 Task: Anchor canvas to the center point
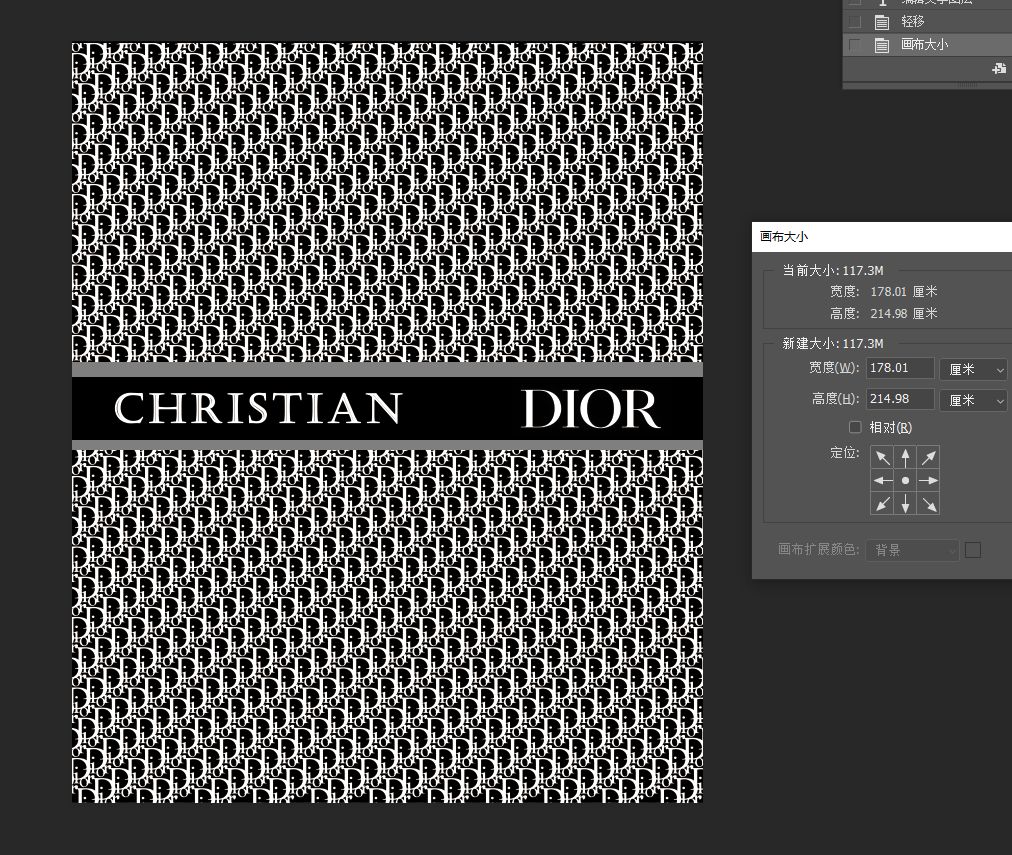(x=906, y=481)
